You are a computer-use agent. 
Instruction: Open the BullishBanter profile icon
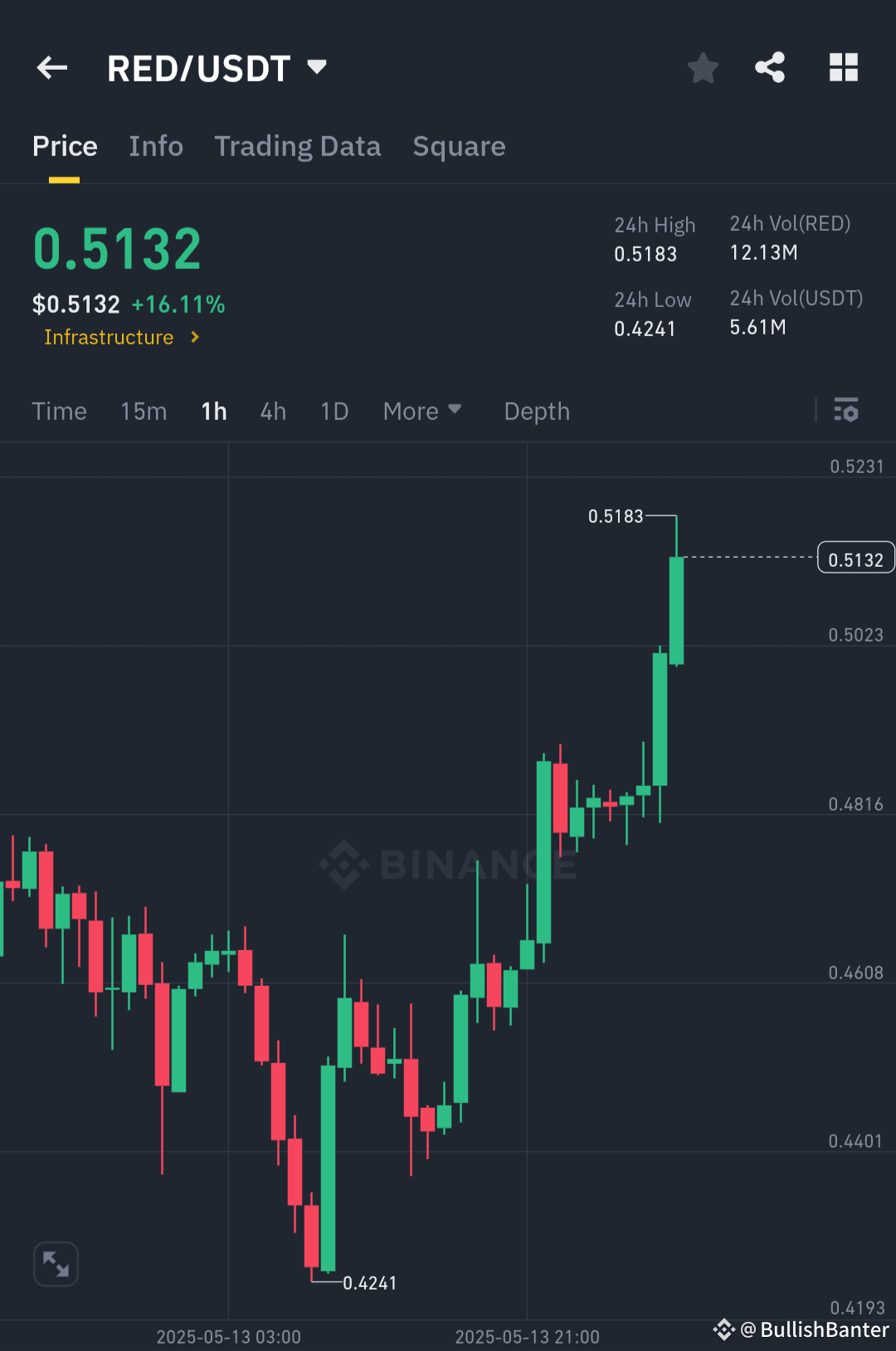click(724, 1330)
